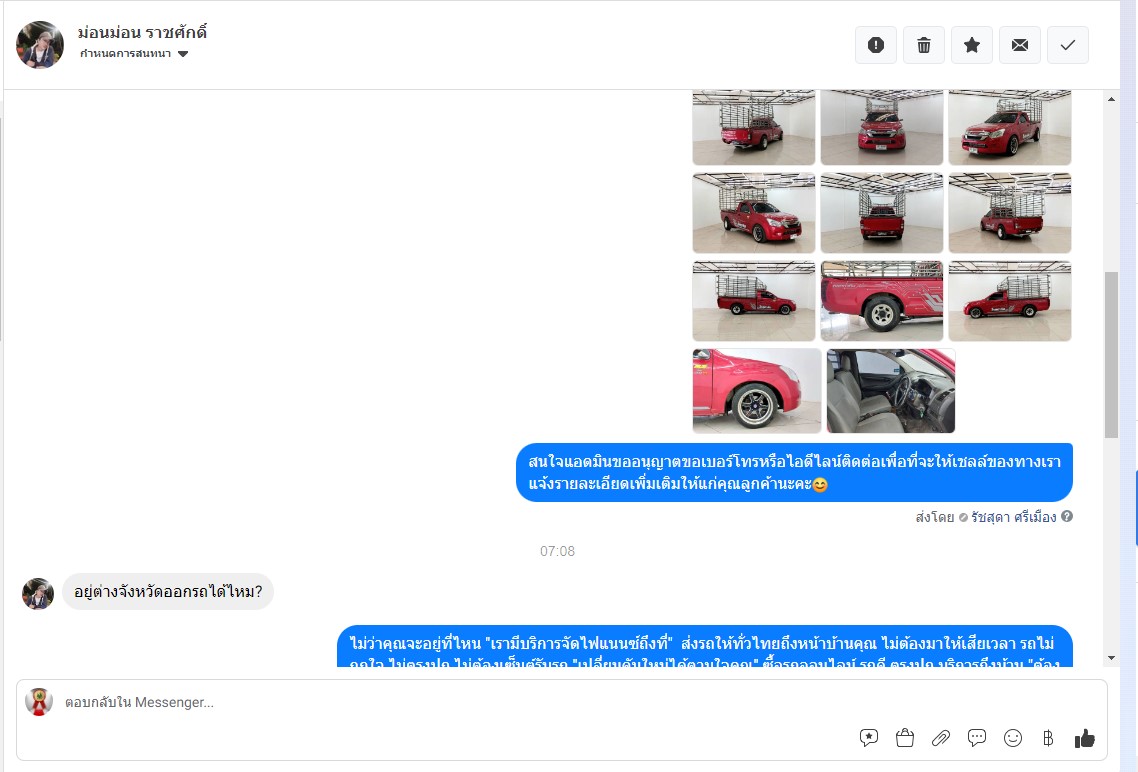Screen dimensions: 1138x772
Task: Open the speech bubble quick reply icon
Action: click(x=977, y=738)
